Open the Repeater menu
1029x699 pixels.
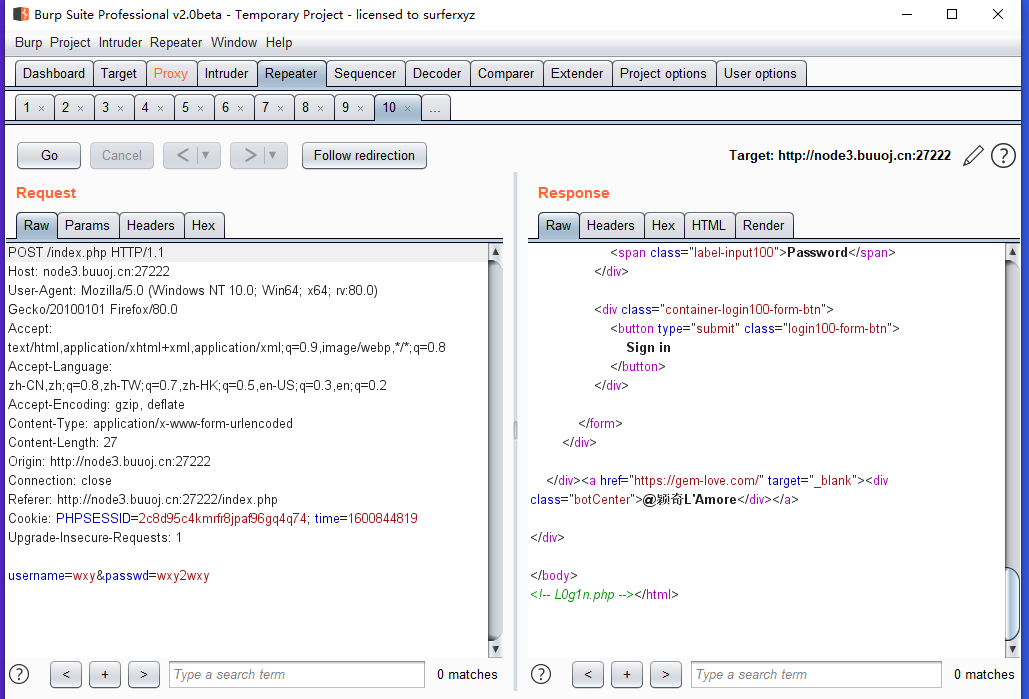(176, 43)
